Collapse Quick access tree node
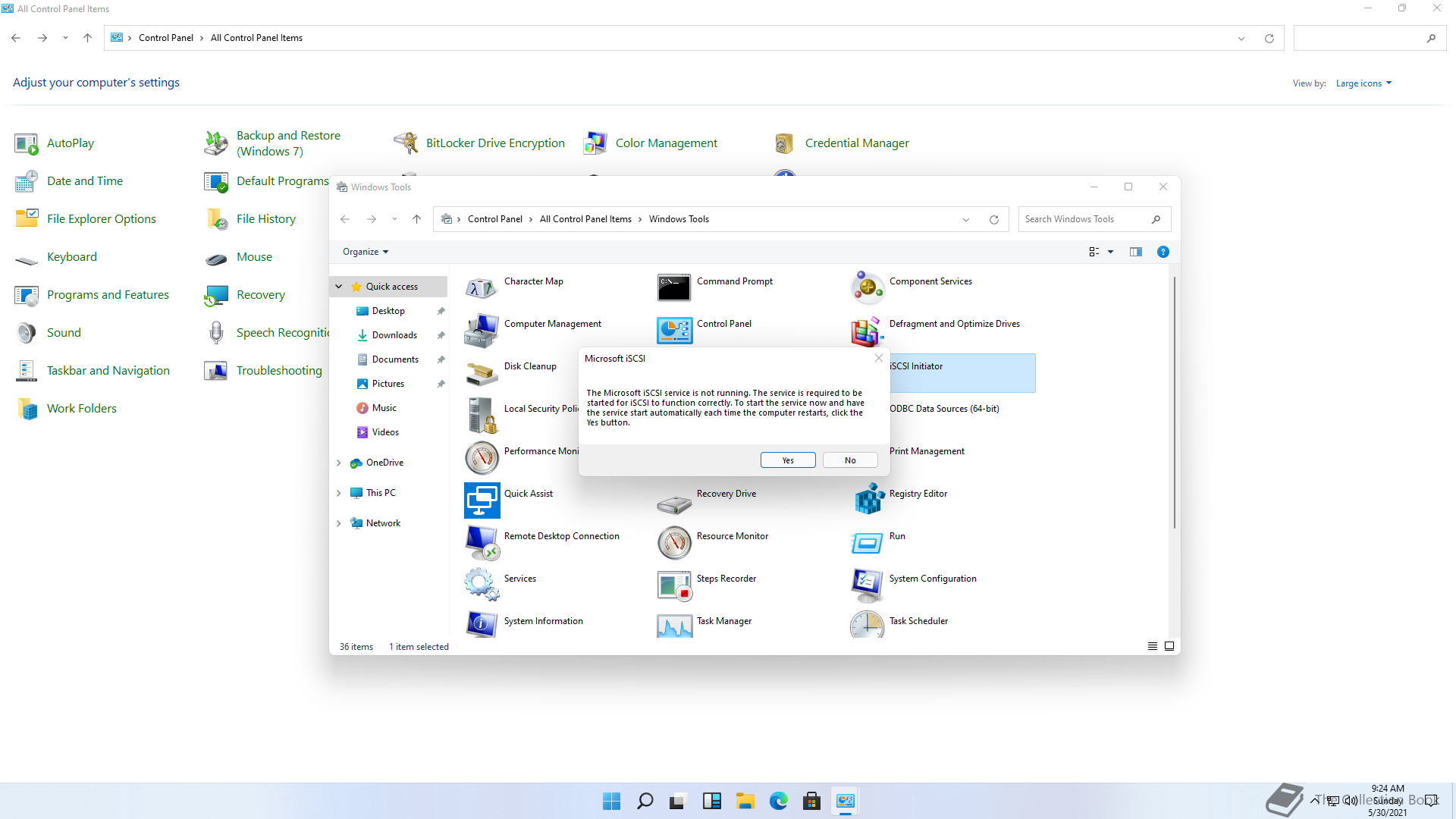1456x819 pixels. [x=339, y=287]
